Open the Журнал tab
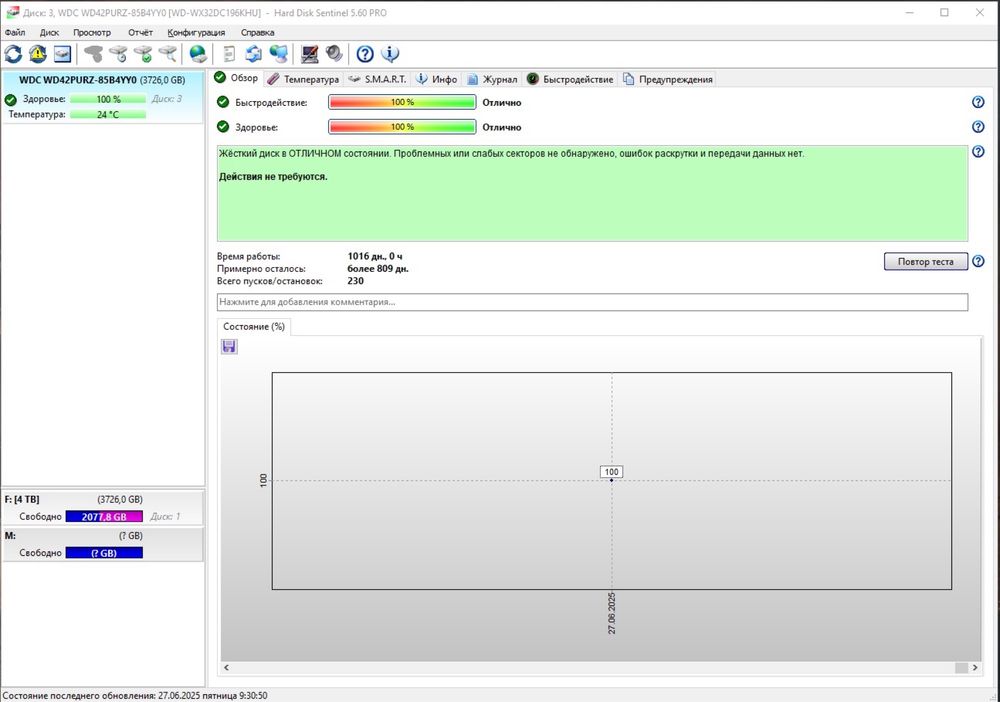 click(492, 79)
